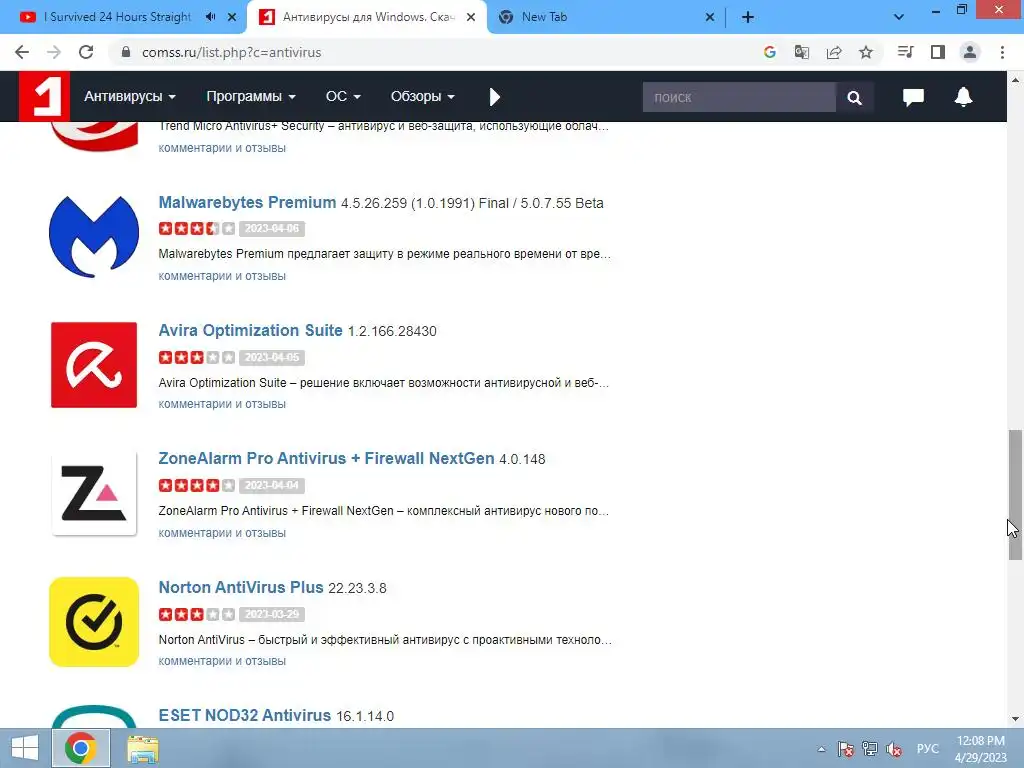Show hidden system tray icons
Viewport: 1024px width, 768px height.
(x=822, y=749)
